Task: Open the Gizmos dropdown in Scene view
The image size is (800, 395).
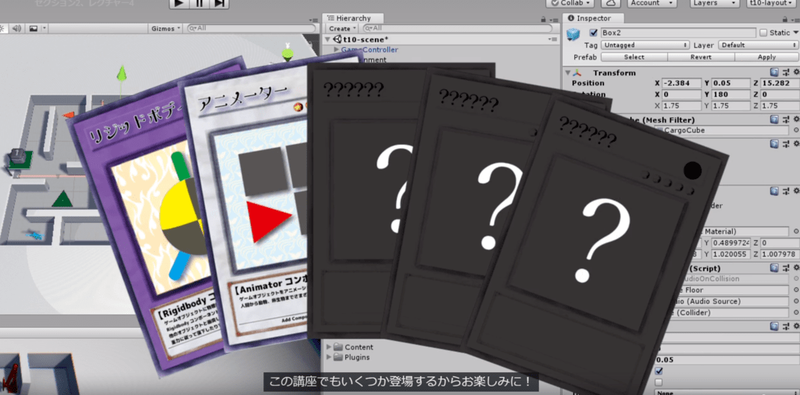Action: click(x=166, y=29)
